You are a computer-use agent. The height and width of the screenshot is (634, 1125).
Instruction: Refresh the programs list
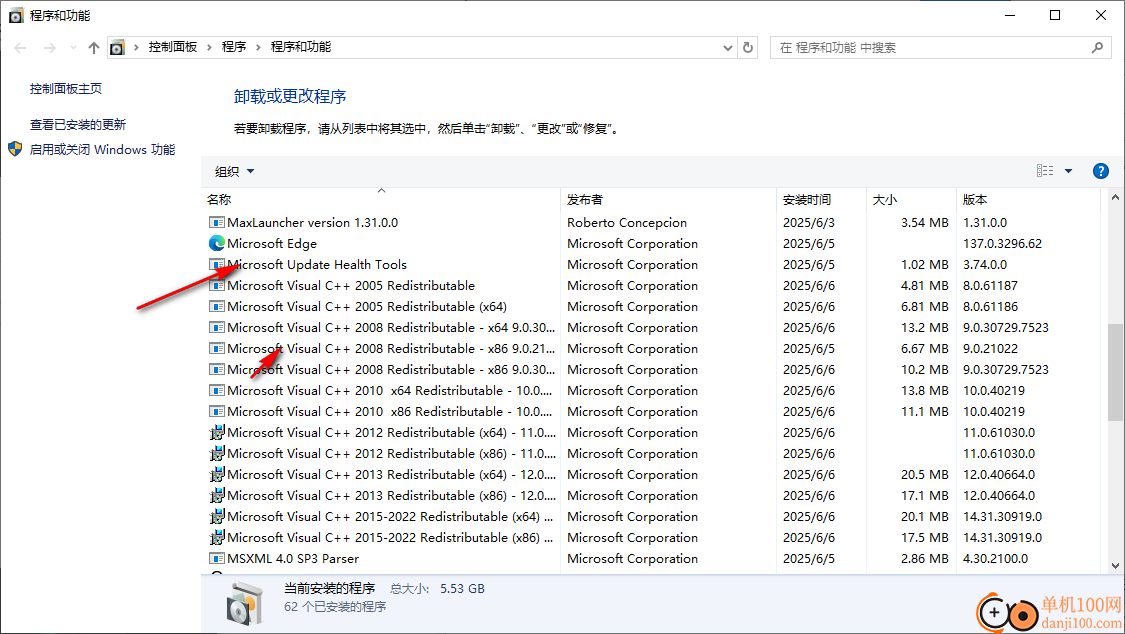[x=748, y=47]
